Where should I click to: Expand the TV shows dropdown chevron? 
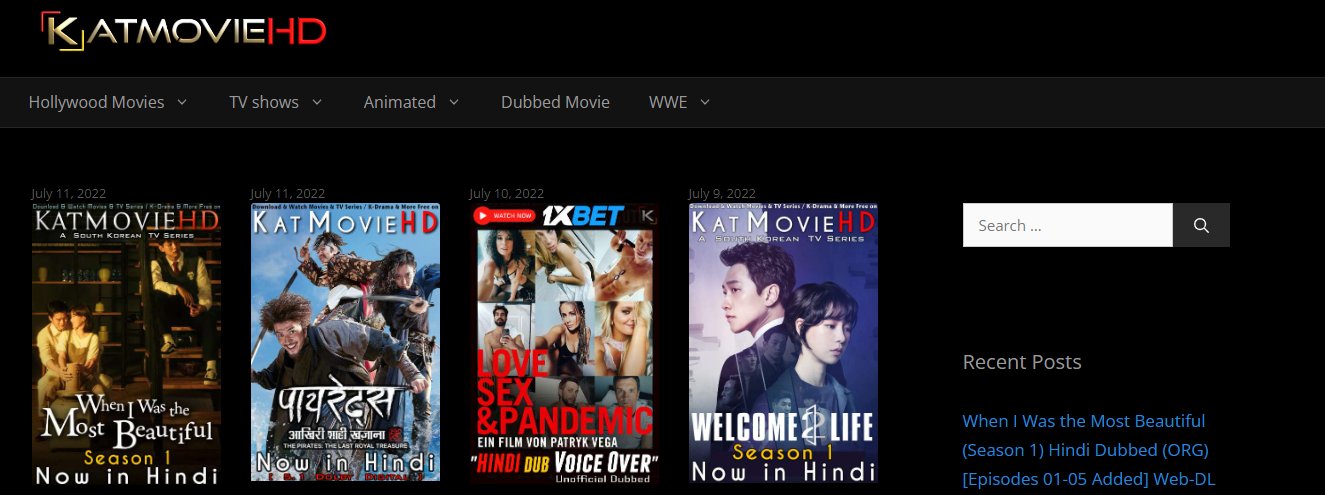pos(317,102)
